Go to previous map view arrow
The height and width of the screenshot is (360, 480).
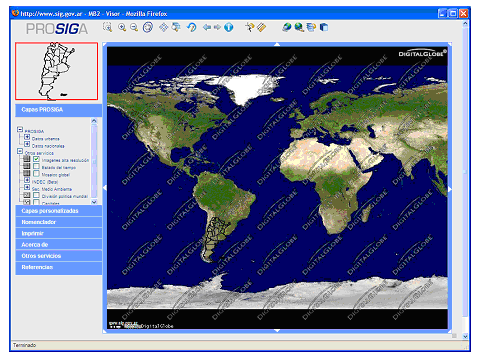[x=207, y=27]
